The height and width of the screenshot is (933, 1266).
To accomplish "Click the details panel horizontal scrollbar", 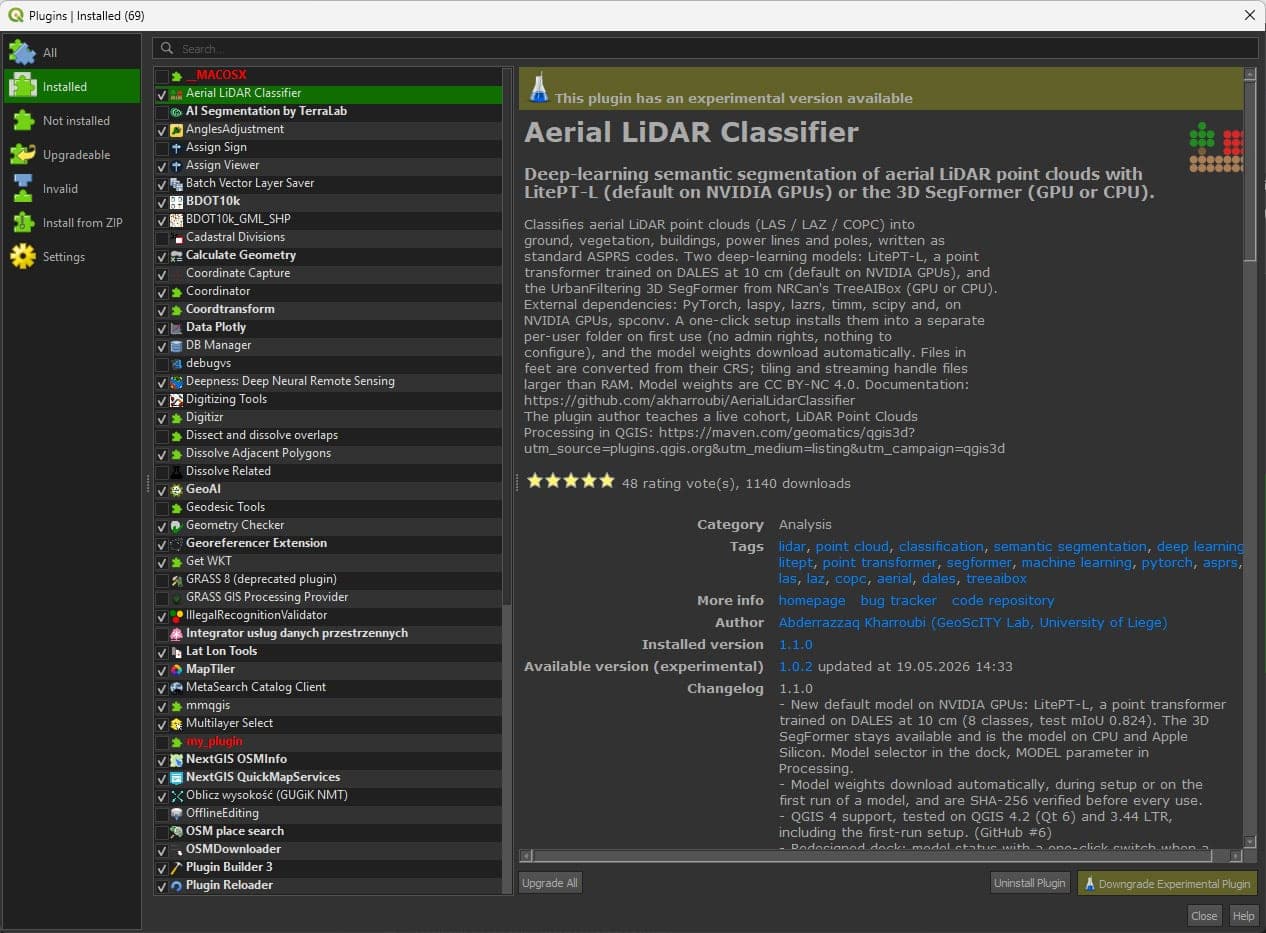I will [x=880, y=856].
